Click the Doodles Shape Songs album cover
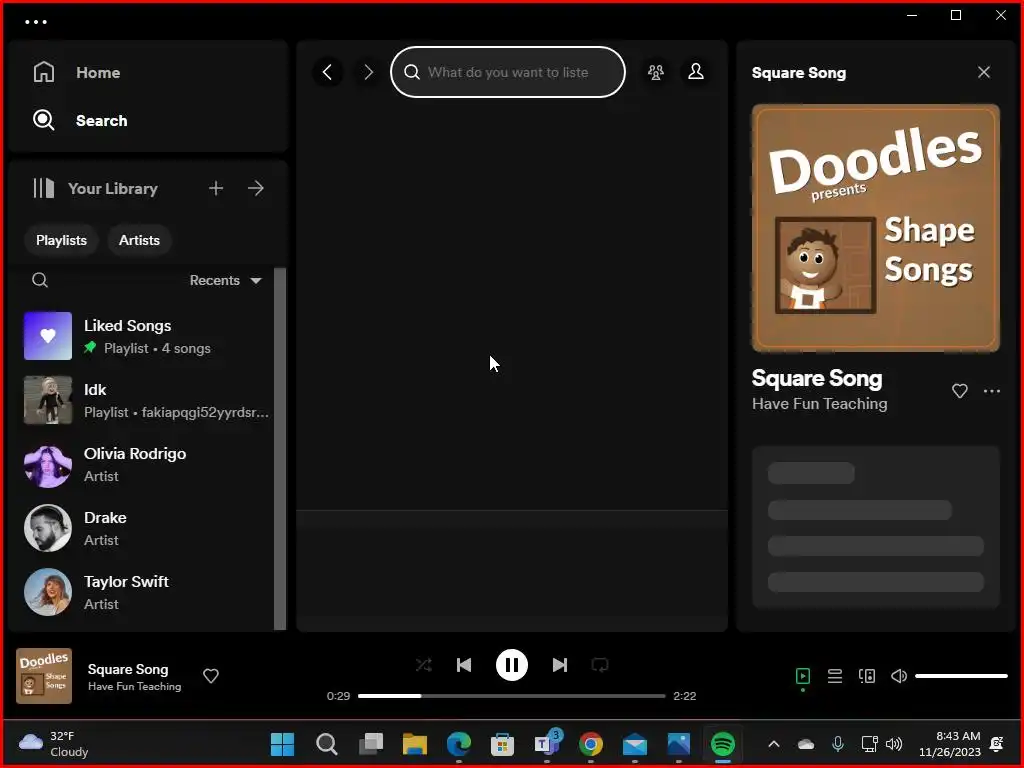1024x768 pixels. coord(876,228)
